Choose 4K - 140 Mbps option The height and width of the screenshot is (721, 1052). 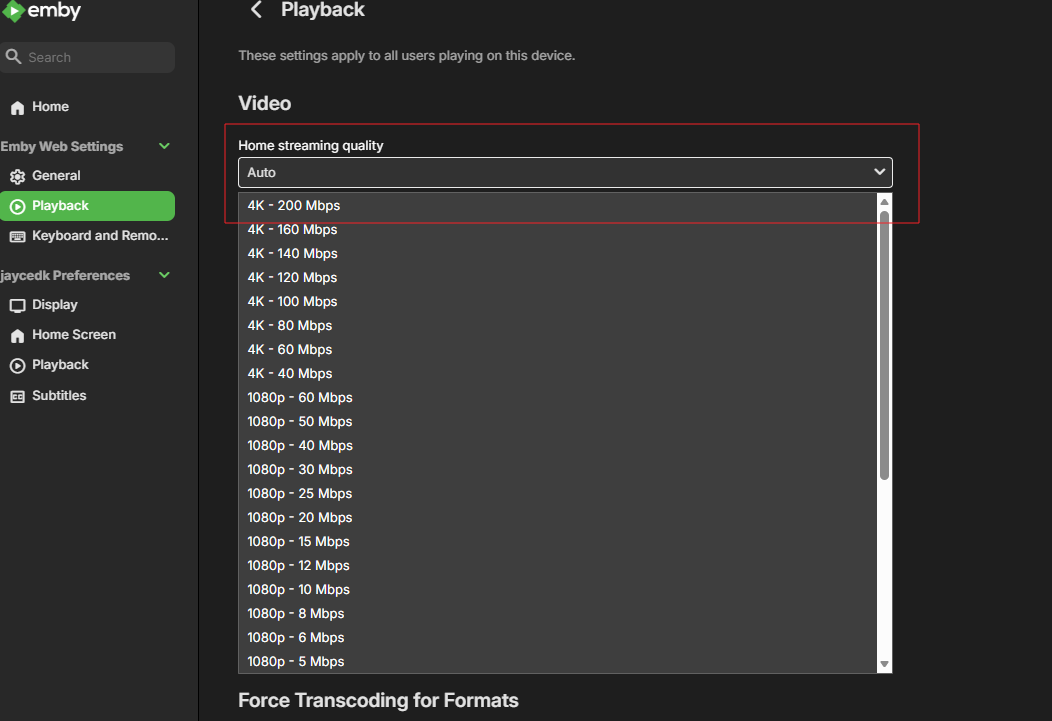pyautogui.click(x=558, y=254)
